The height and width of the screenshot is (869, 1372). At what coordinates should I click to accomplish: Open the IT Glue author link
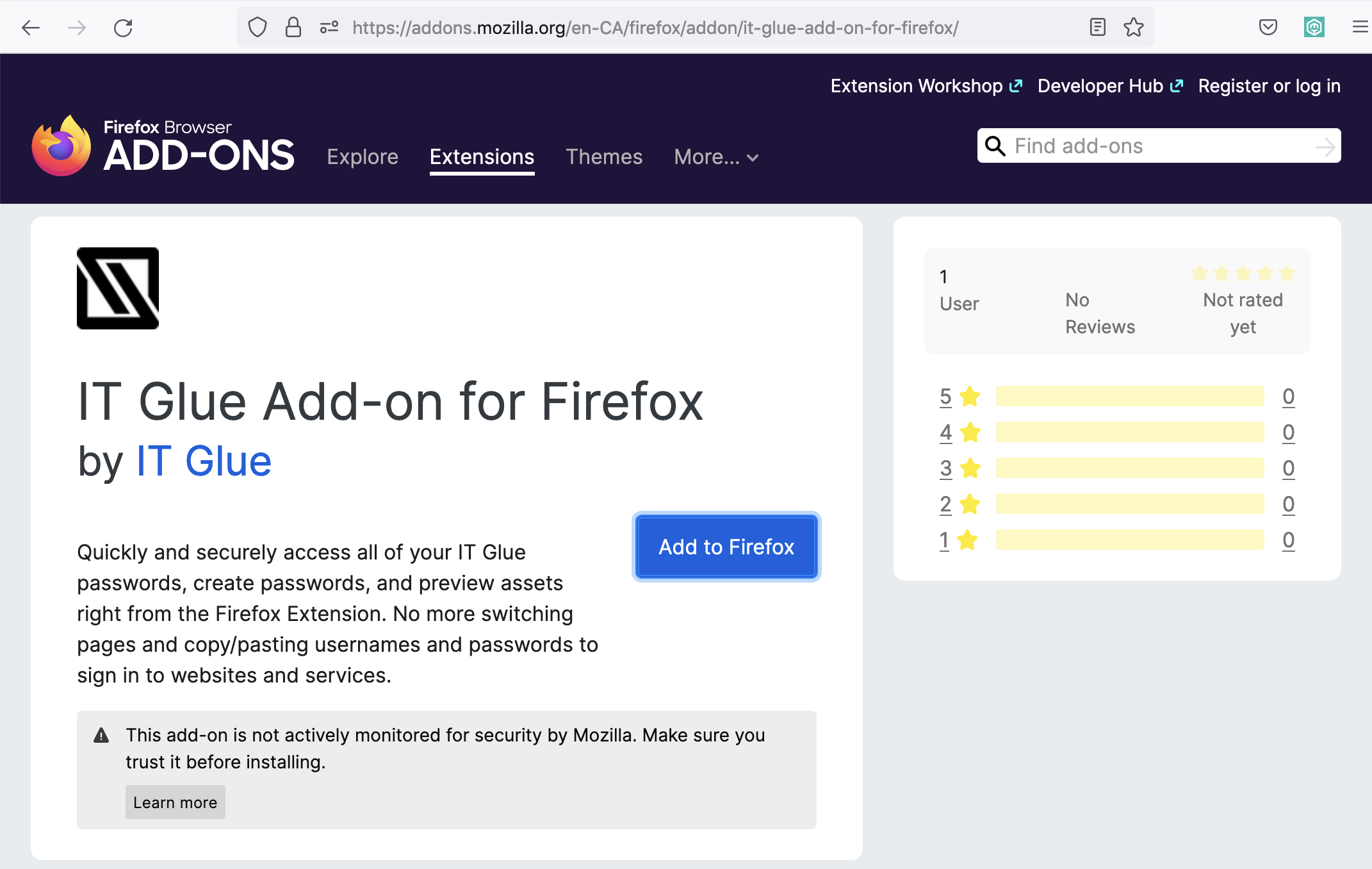click(204, 461)
